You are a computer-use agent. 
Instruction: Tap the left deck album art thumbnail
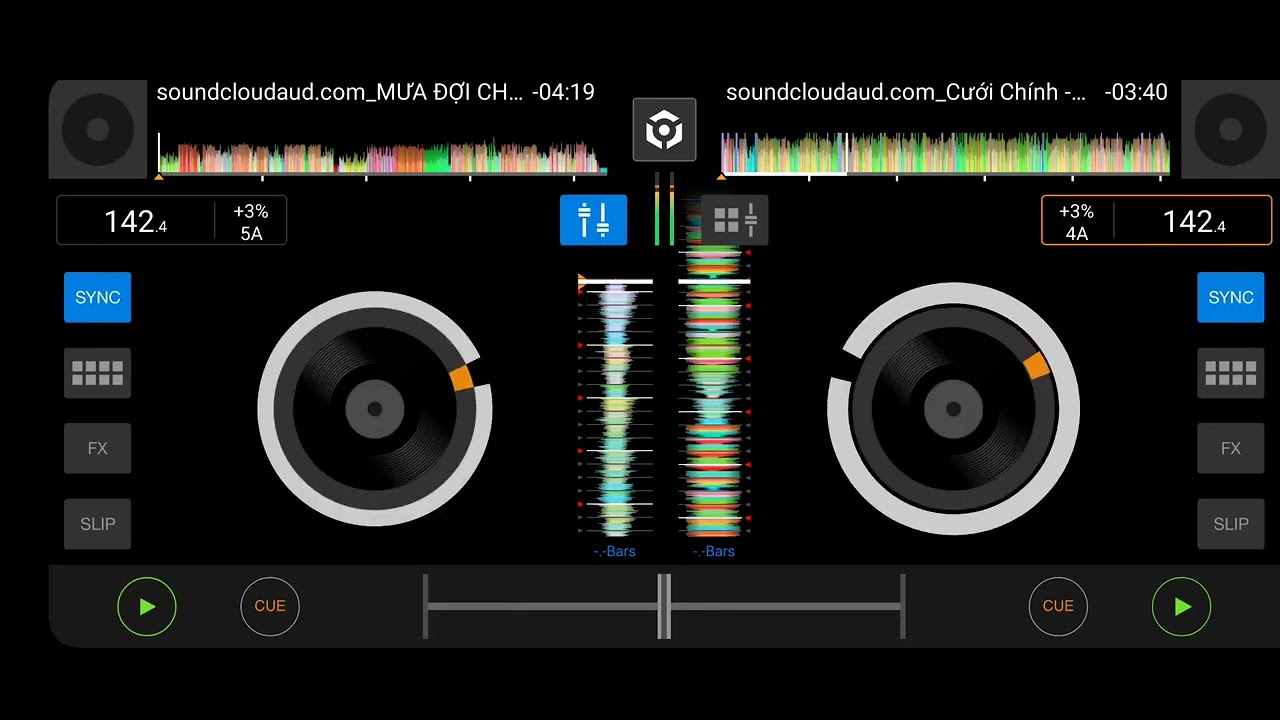[98, 129]
